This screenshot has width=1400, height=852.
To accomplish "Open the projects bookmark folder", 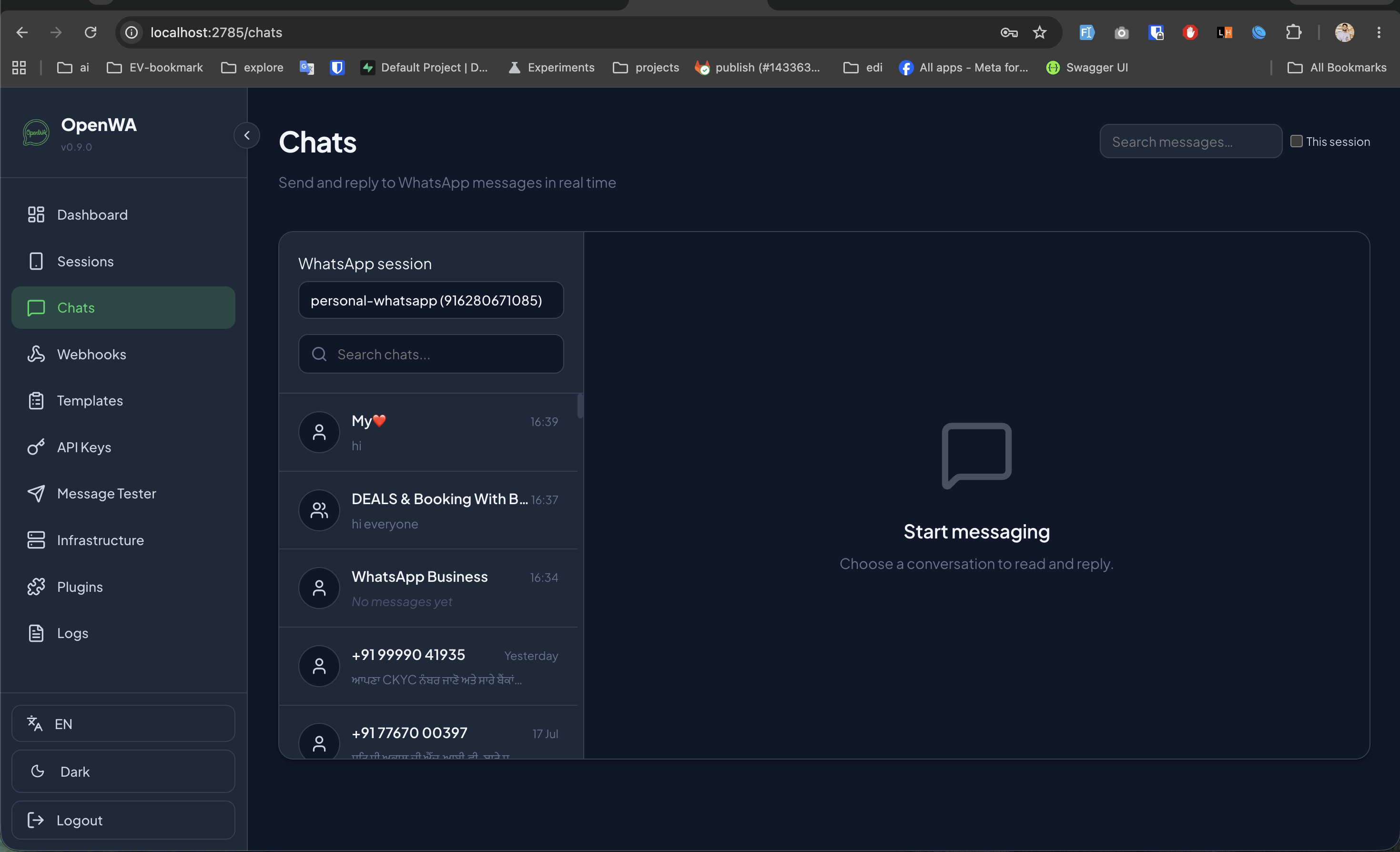I will (646, 68).
